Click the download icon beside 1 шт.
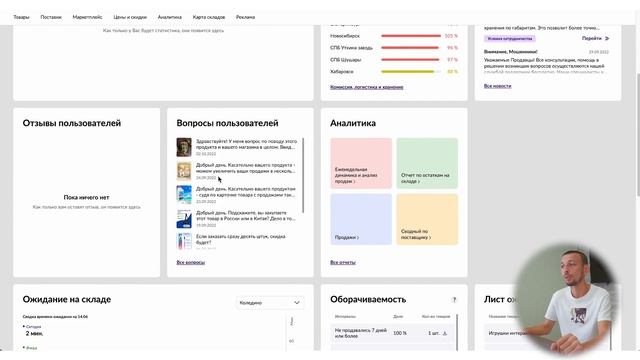This screenshot has height=360, width=640. [445, 333]
